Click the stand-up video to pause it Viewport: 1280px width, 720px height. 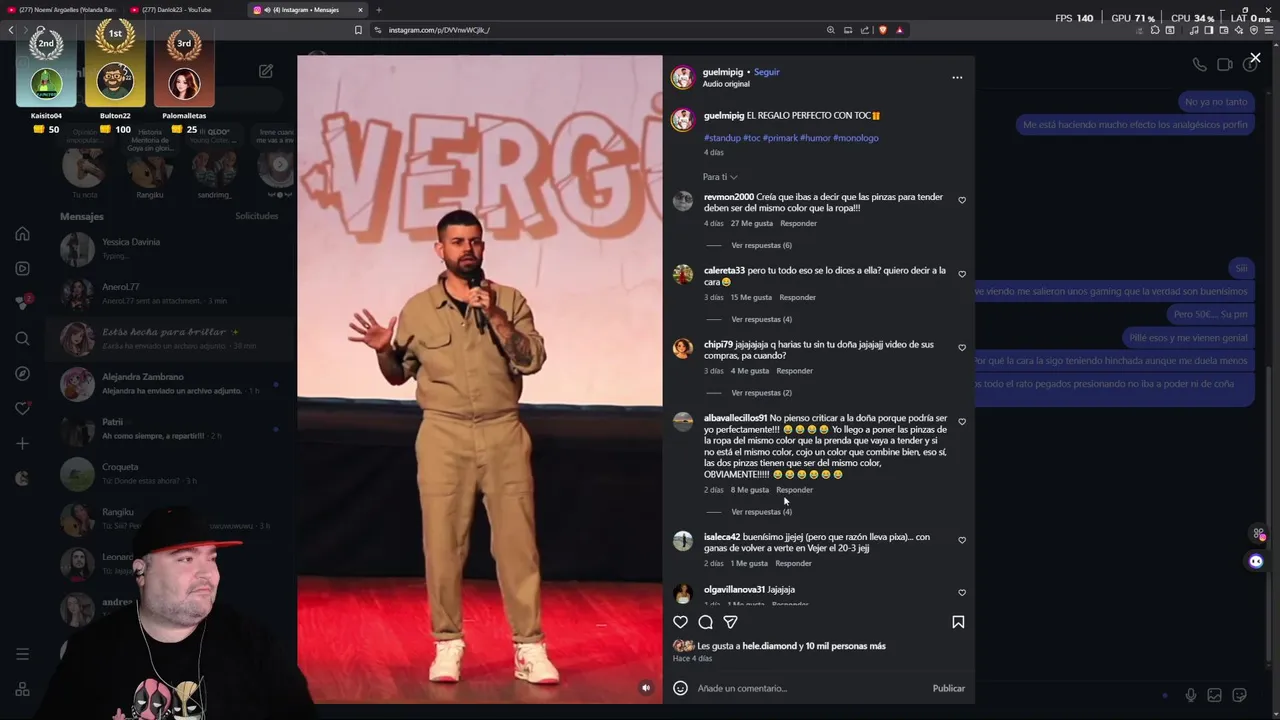click(x=479, y=380)
